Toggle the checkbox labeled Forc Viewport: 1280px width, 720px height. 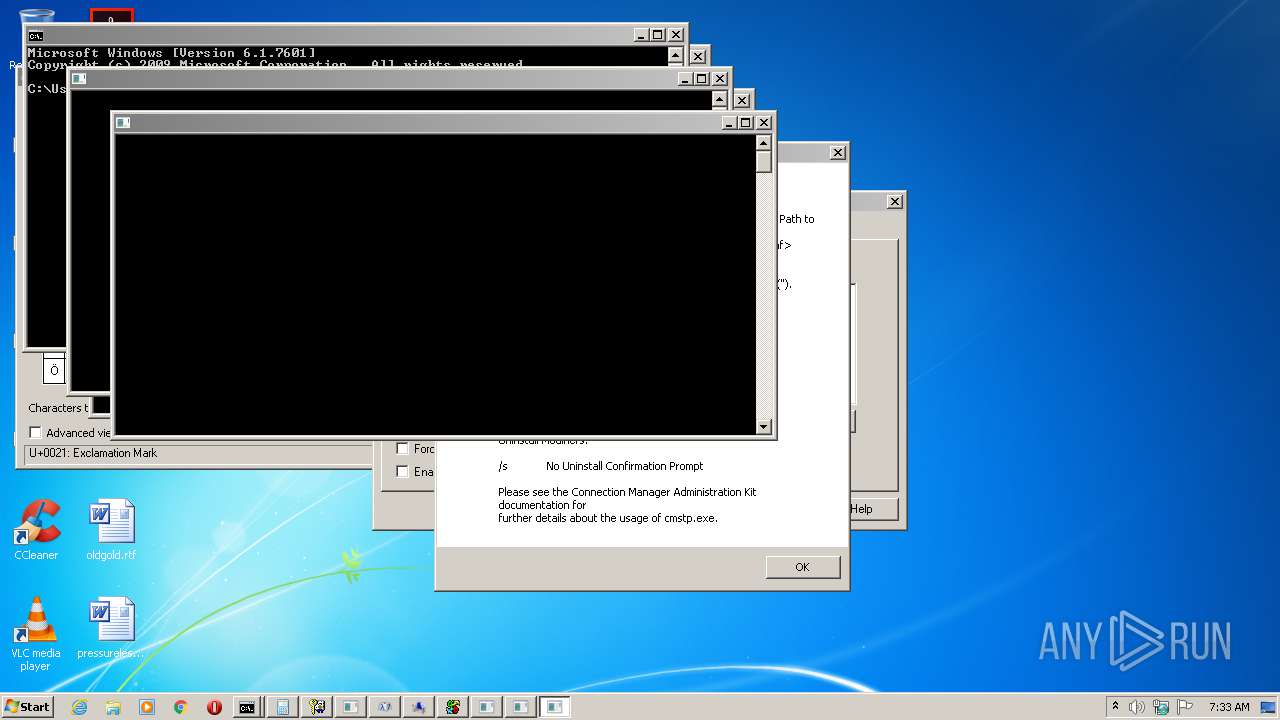click(x=403, y=449)
